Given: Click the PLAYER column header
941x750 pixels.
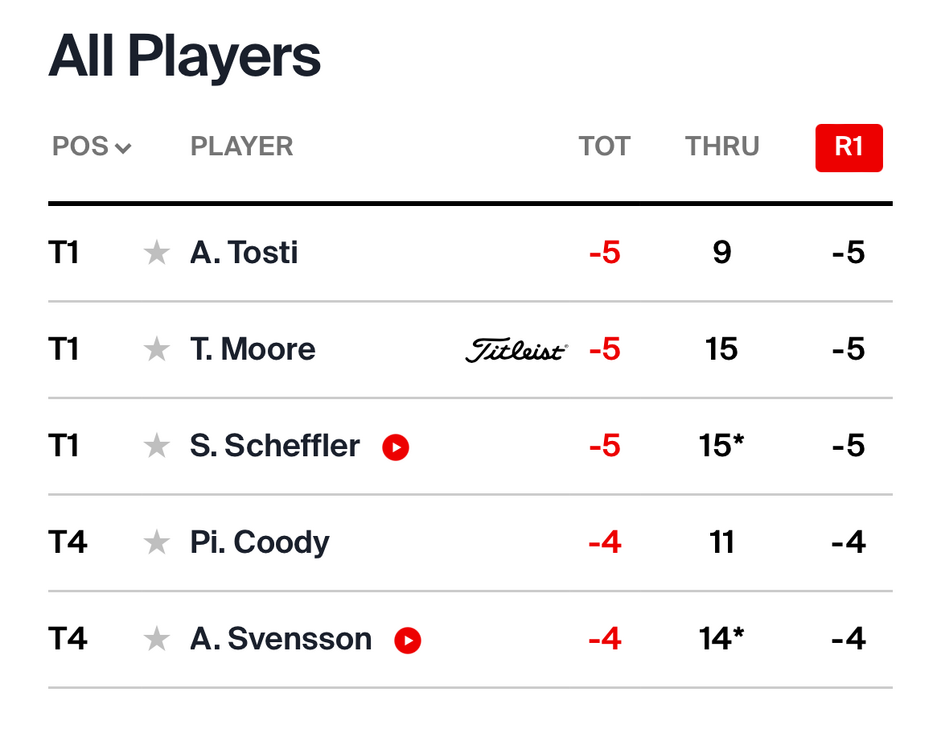Looking at the screenshot, I should click(x=241, y=147).
